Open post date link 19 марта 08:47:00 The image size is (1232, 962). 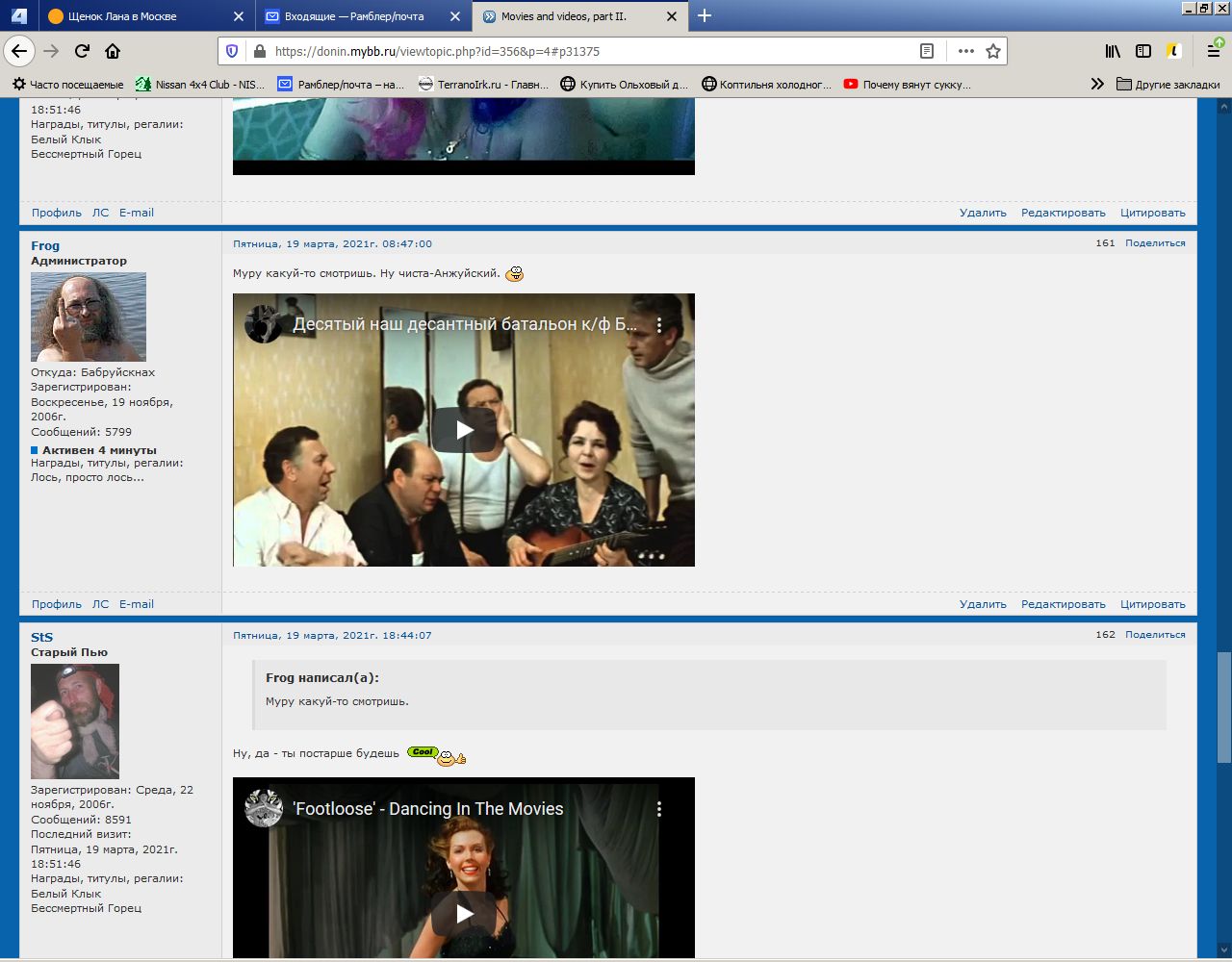pyautogui.click(x=332, y=244)
